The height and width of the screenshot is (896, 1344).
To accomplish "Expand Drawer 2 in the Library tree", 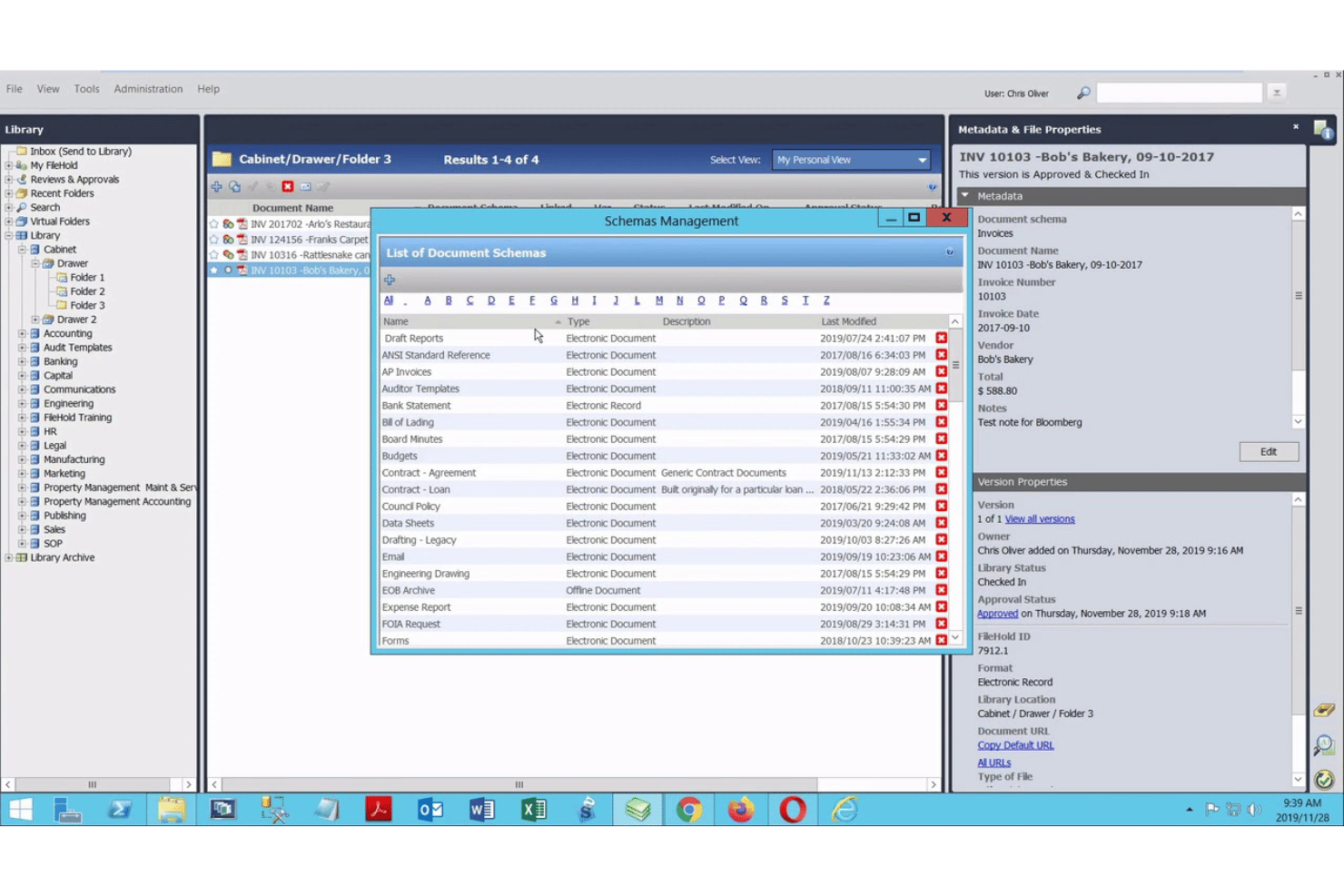I will coord(35,320).
